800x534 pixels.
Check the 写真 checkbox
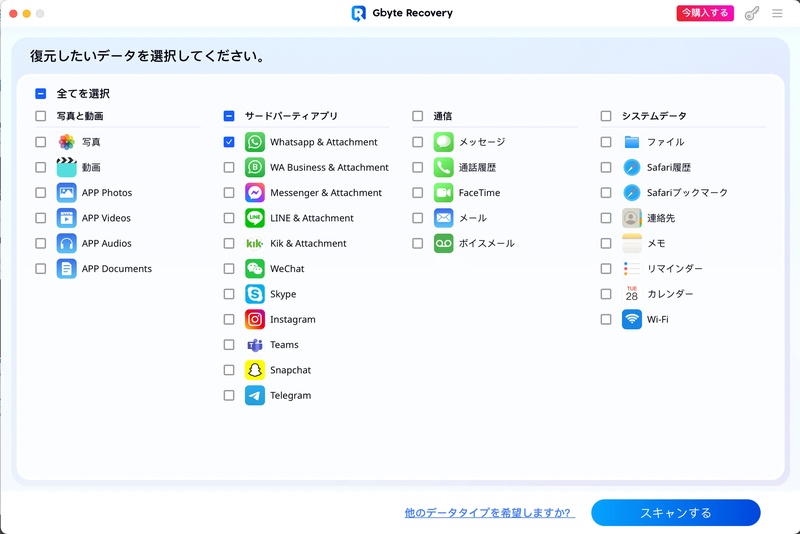pyautogui.click(x=41, y=142)
